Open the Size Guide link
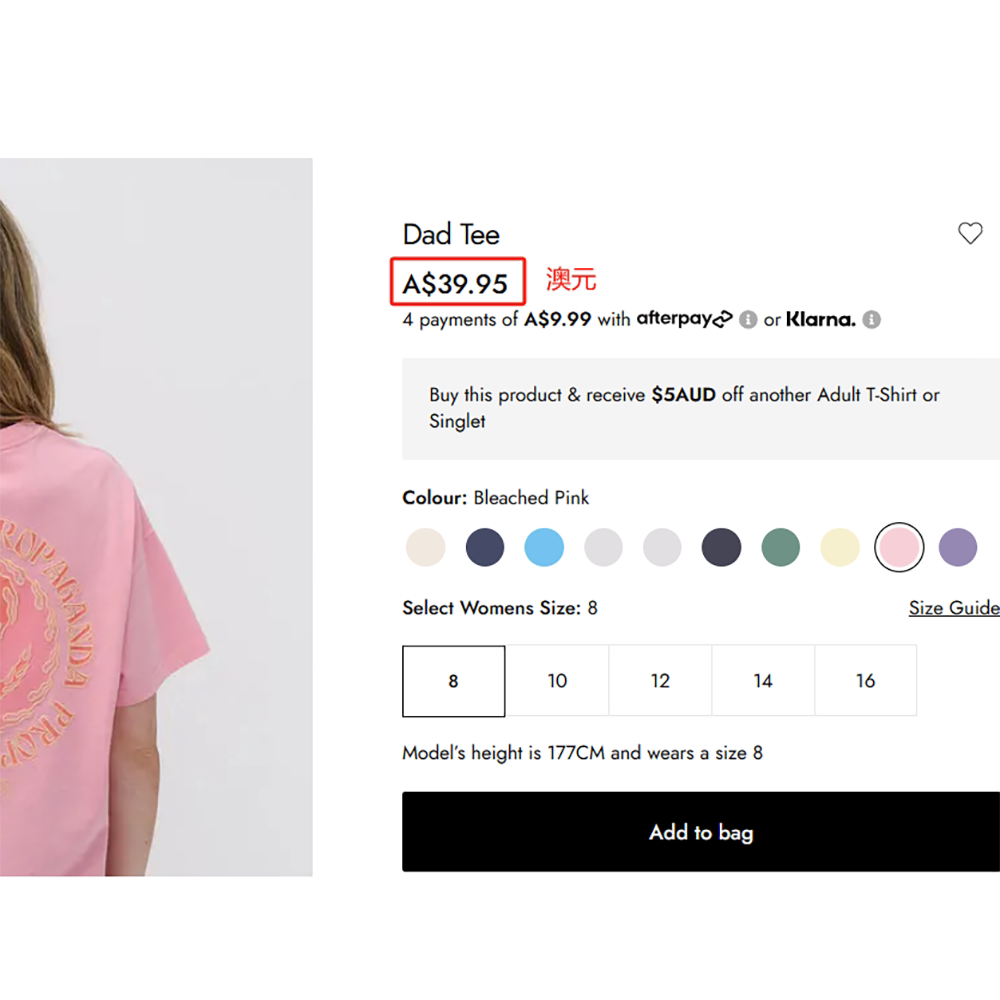Screen dimensions: 1000x1000 pos(953,608)
